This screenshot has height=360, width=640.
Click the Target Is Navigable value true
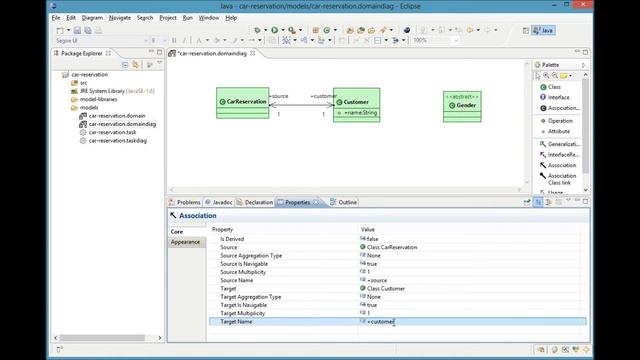pos(371,305)
